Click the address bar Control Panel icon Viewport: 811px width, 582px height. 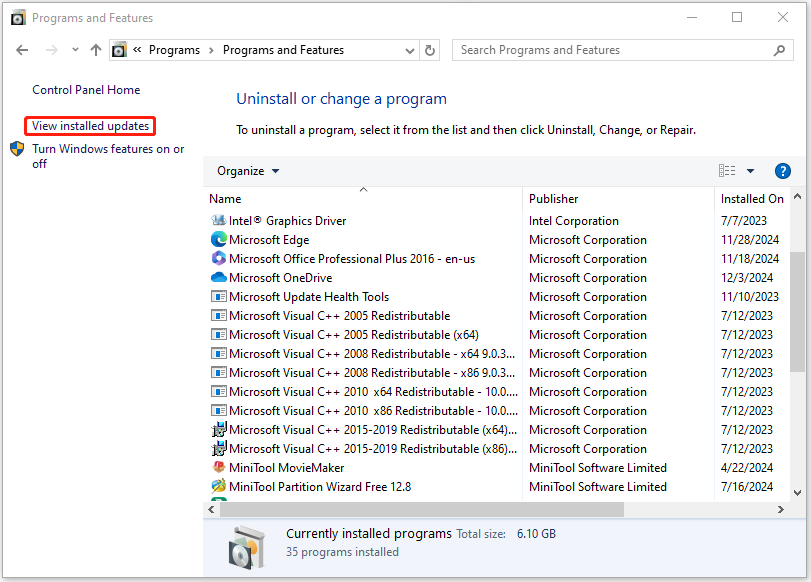[x=119, y=50]
